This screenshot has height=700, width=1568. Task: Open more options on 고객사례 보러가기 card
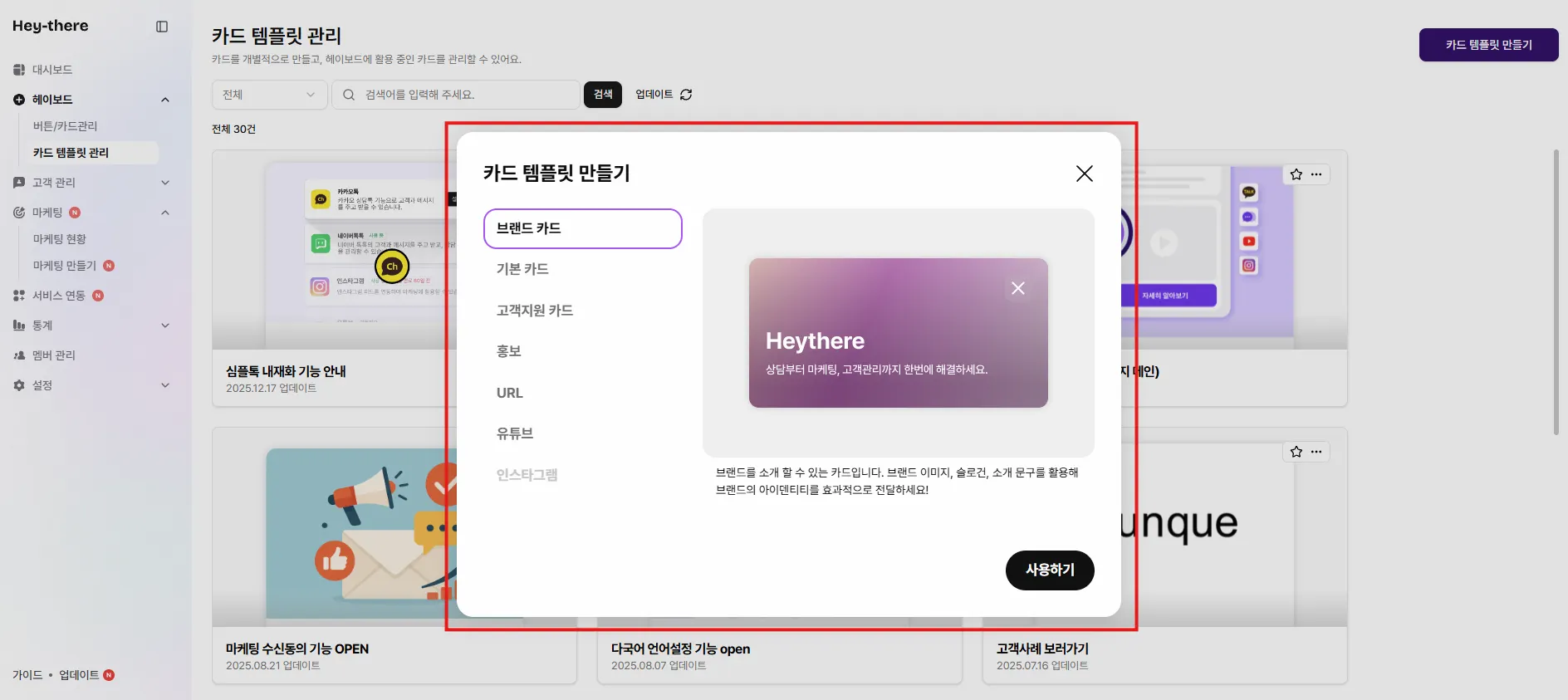coord(1316,452)
